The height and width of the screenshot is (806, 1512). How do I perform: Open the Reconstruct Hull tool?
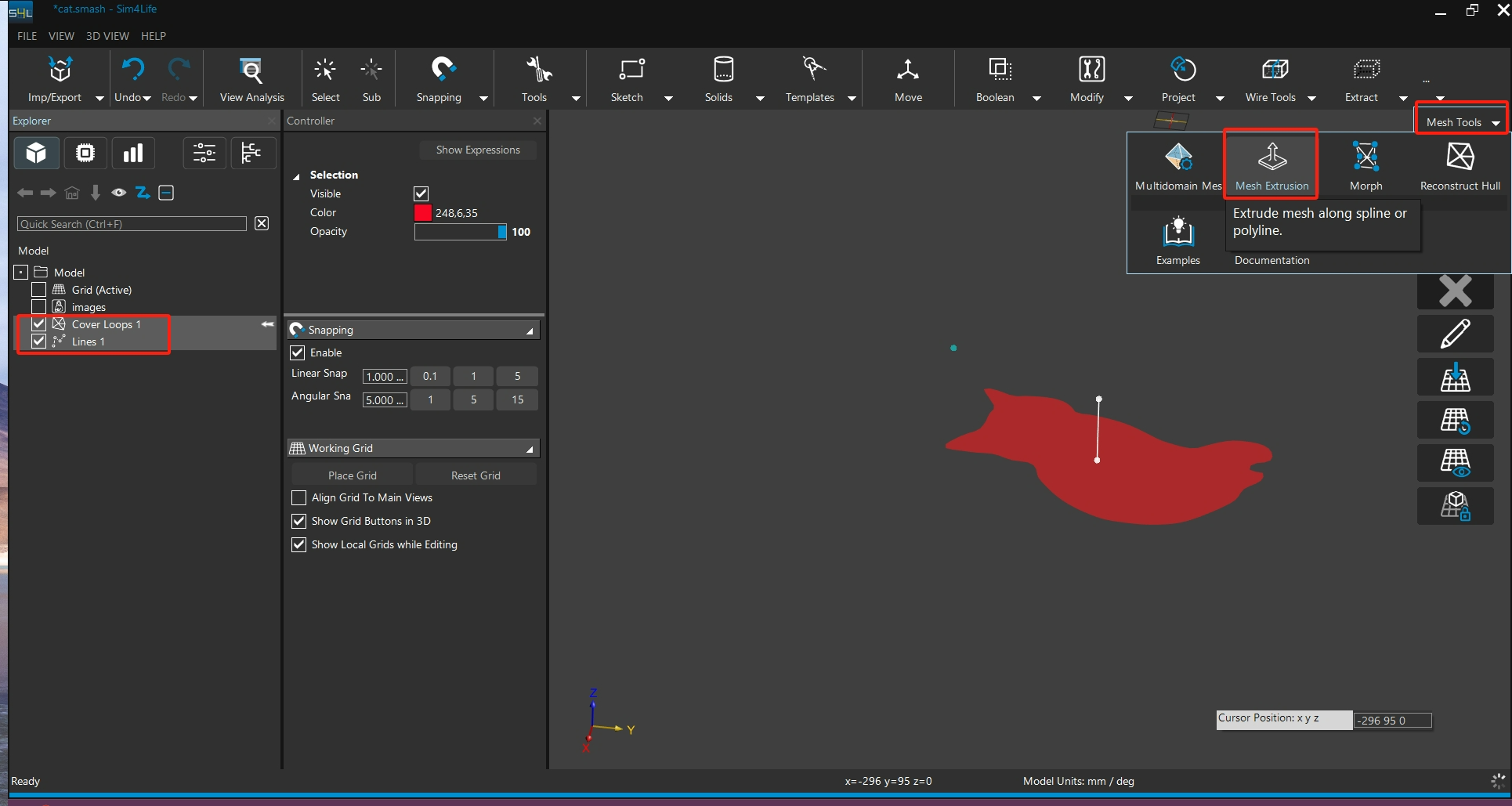coord(1460,157)
